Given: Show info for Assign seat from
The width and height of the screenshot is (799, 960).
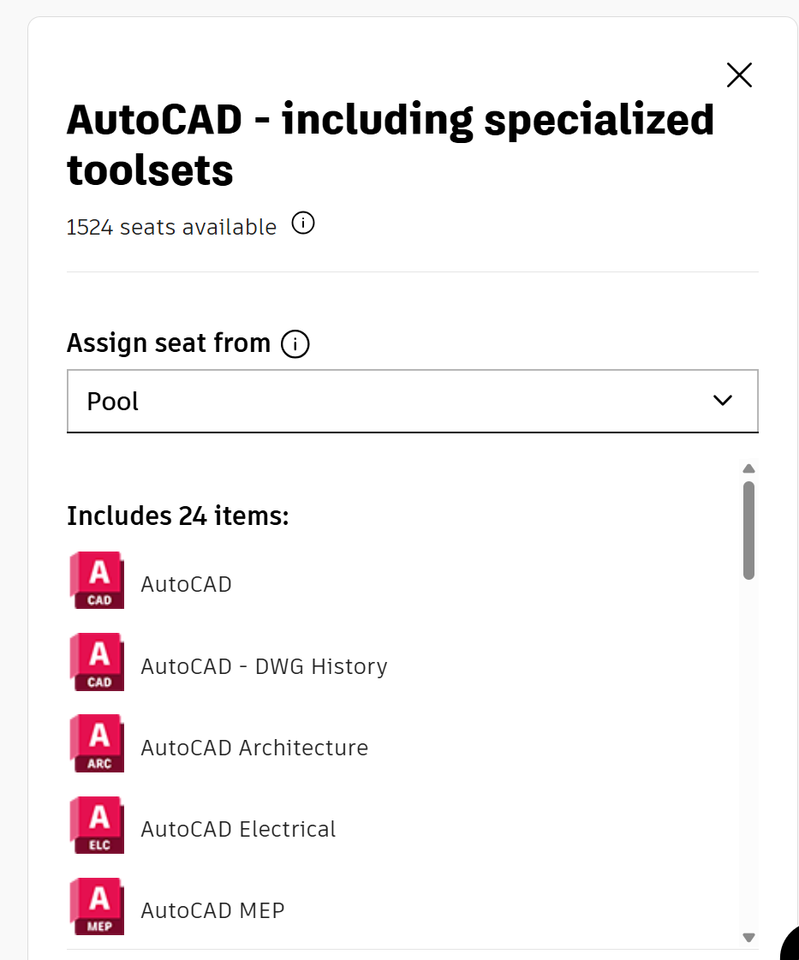Looking at the screenshot, I should tap(295, 345).
